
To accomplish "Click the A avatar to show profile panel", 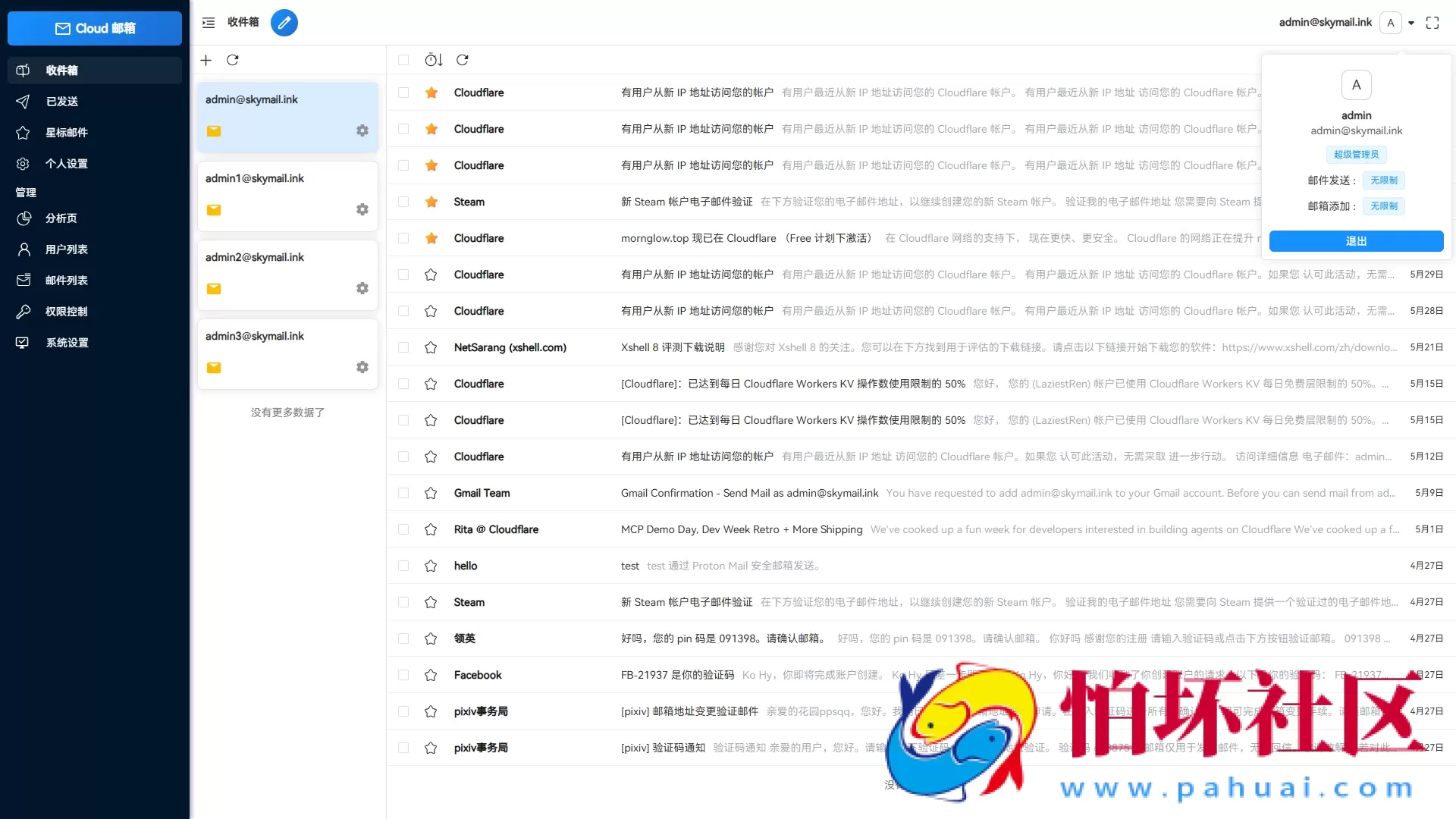I will [1392, 23].
